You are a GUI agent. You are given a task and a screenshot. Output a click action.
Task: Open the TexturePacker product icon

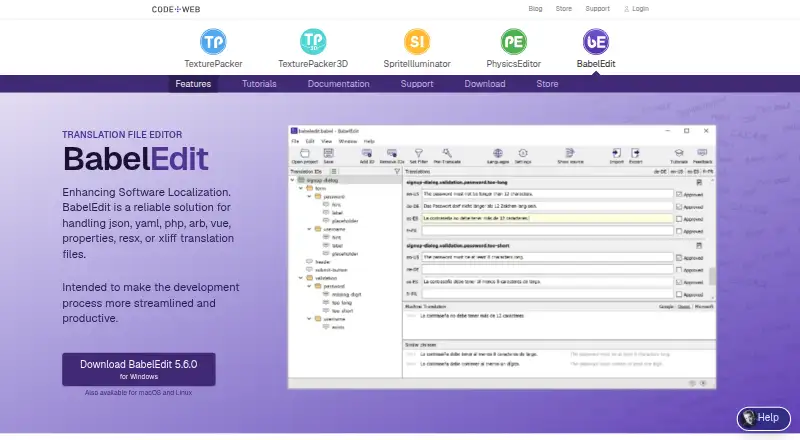[213, 41]
